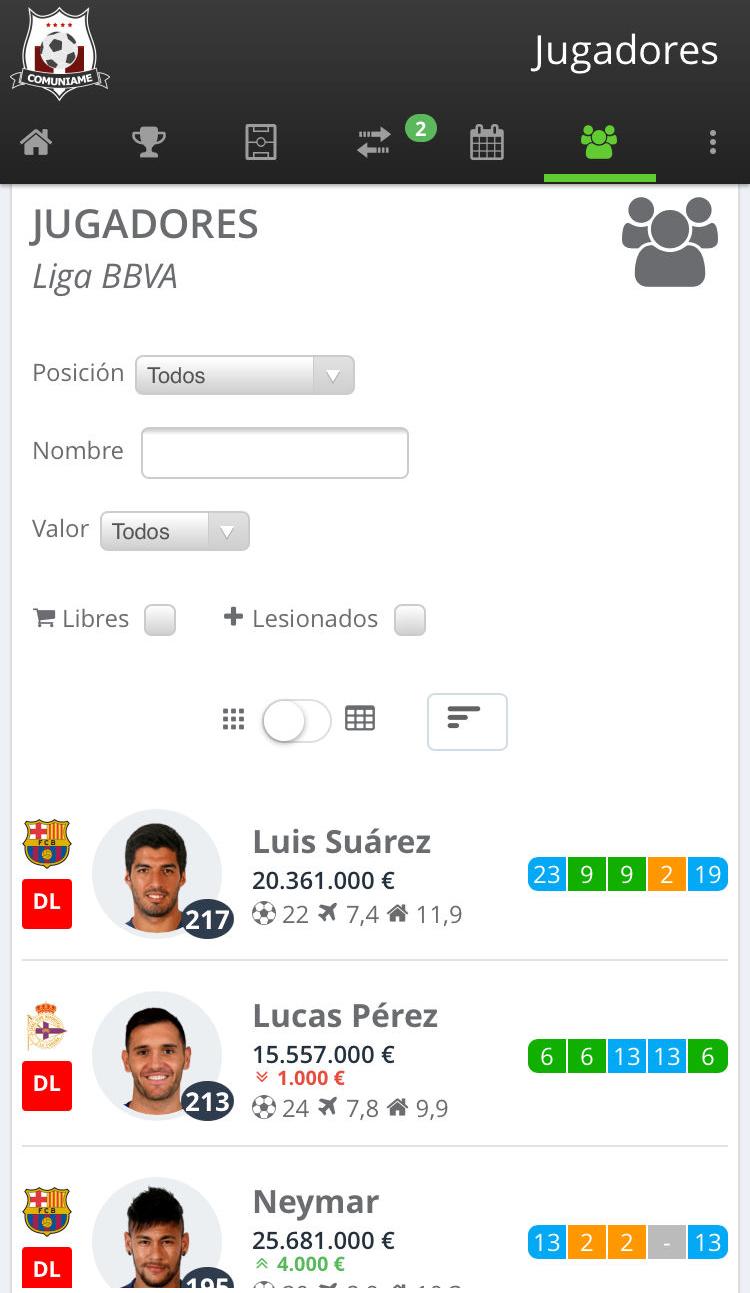Expand the Posición dropdown
Image resolution: width=750 pixels, height=1293 pixels.
[245, 376]
